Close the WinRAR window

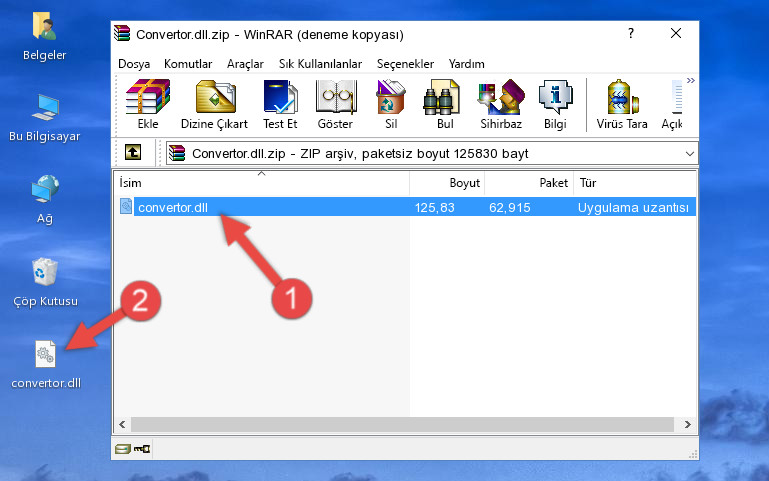click(x=676, y=33)
